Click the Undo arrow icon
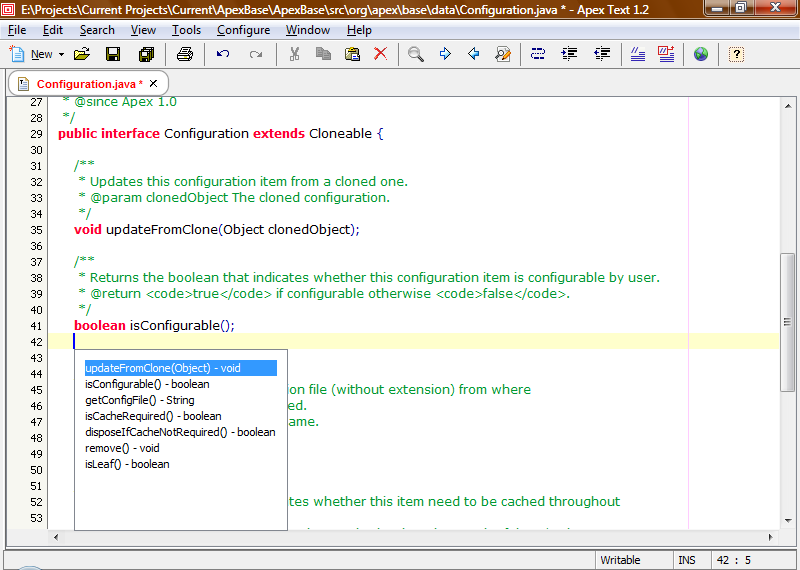The height and width of the screenshot is (570, 800). point(222,54)
